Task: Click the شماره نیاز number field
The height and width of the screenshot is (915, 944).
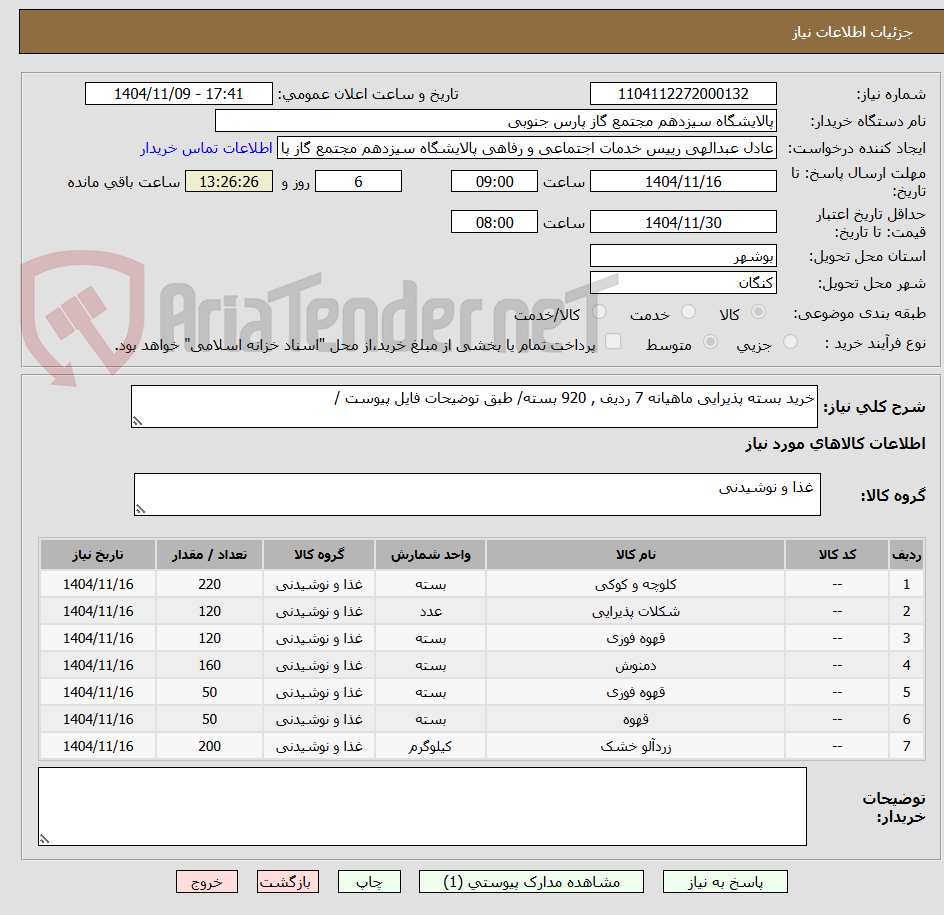Action: click(x=683, y=94)
